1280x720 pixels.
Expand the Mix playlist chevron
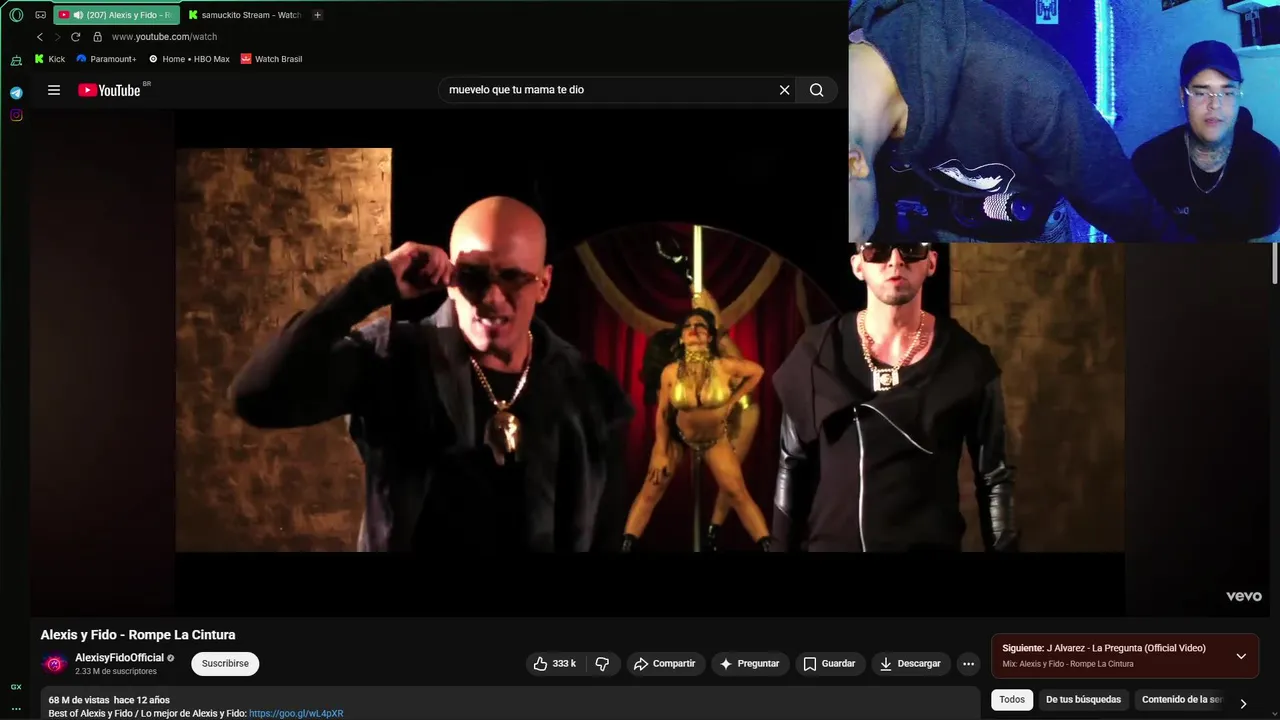[x=1241, y=656]
